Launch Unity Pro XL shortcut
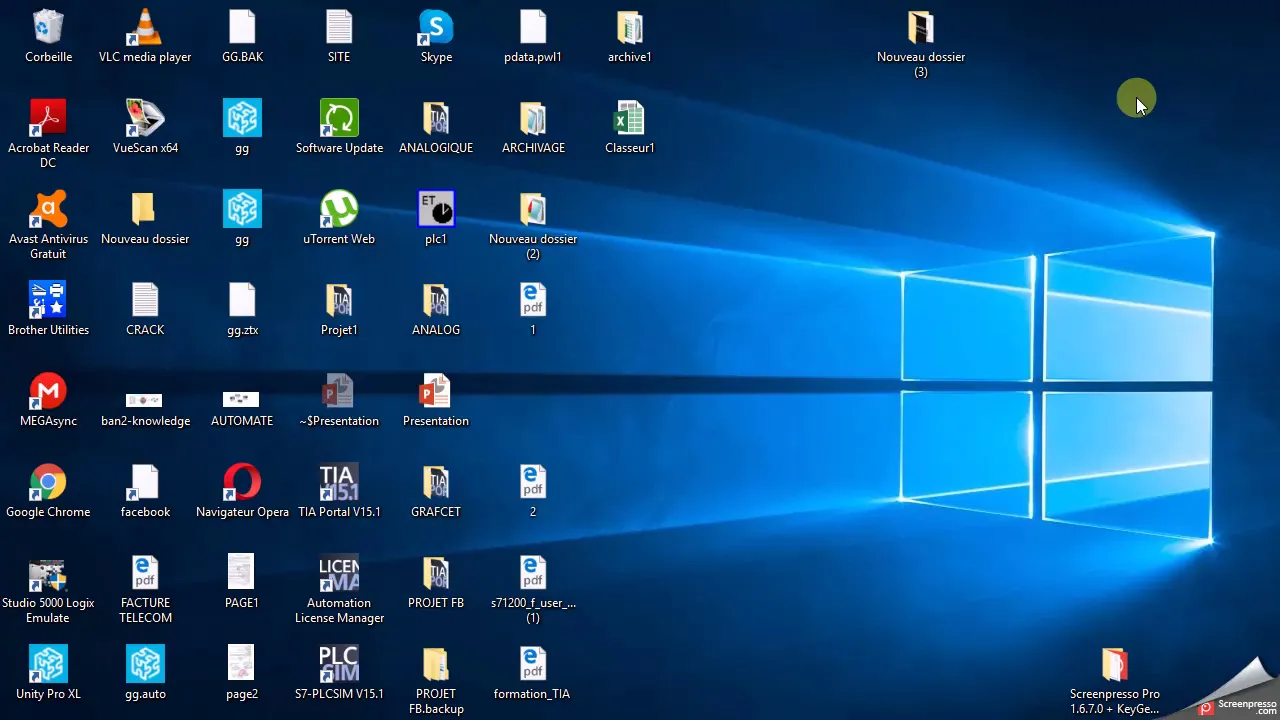1280x720 pixels. tap(48, 665)
